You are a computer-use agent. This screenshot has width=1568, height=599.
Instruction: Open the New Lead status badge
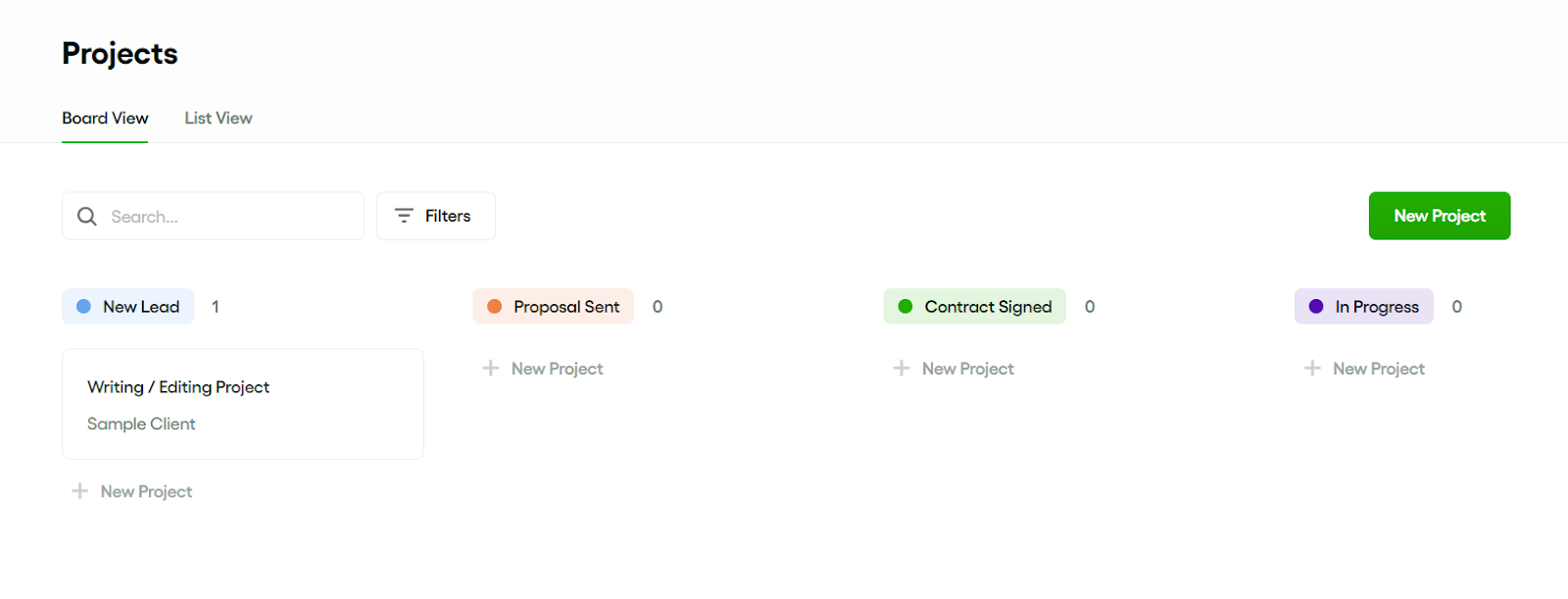pos(127,306)
